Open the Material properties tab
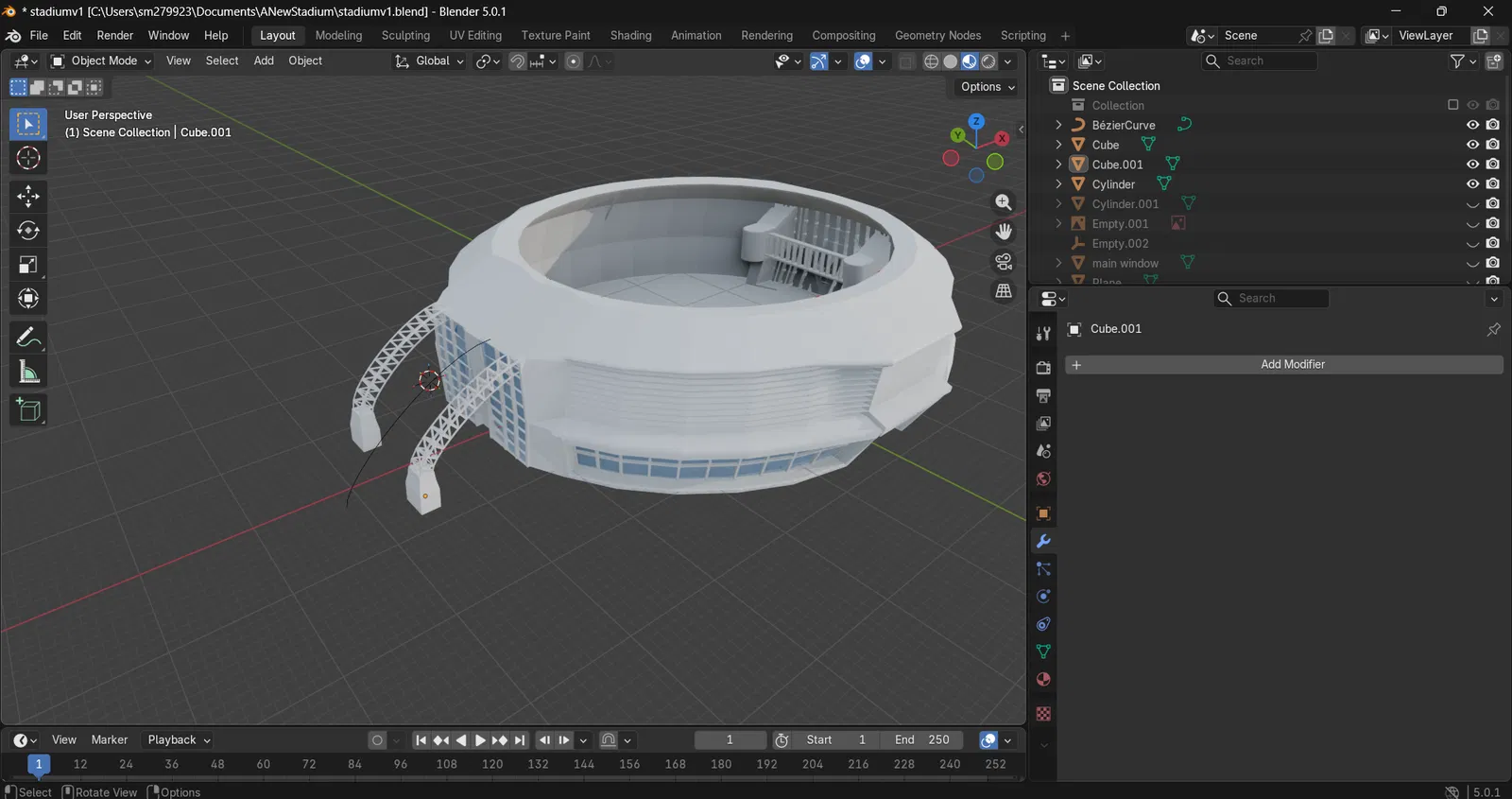Image resolution: width=1512 pixels, height=799 pixels. pyautogui.click(x=1043, y=680)
